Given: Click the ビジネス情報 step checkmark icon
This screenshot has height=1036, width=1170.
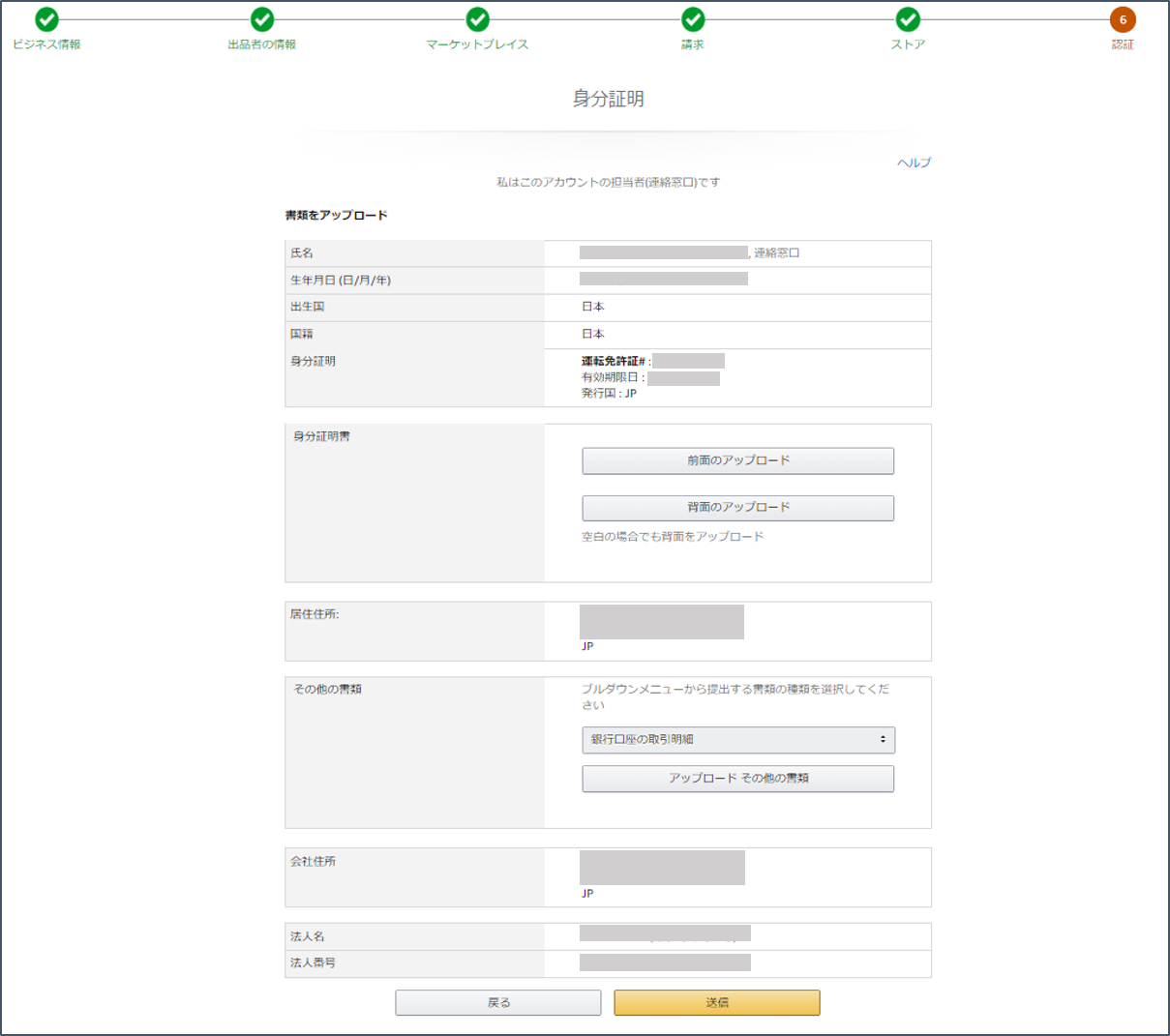Looking at the screenshot, I should (46, 19).
